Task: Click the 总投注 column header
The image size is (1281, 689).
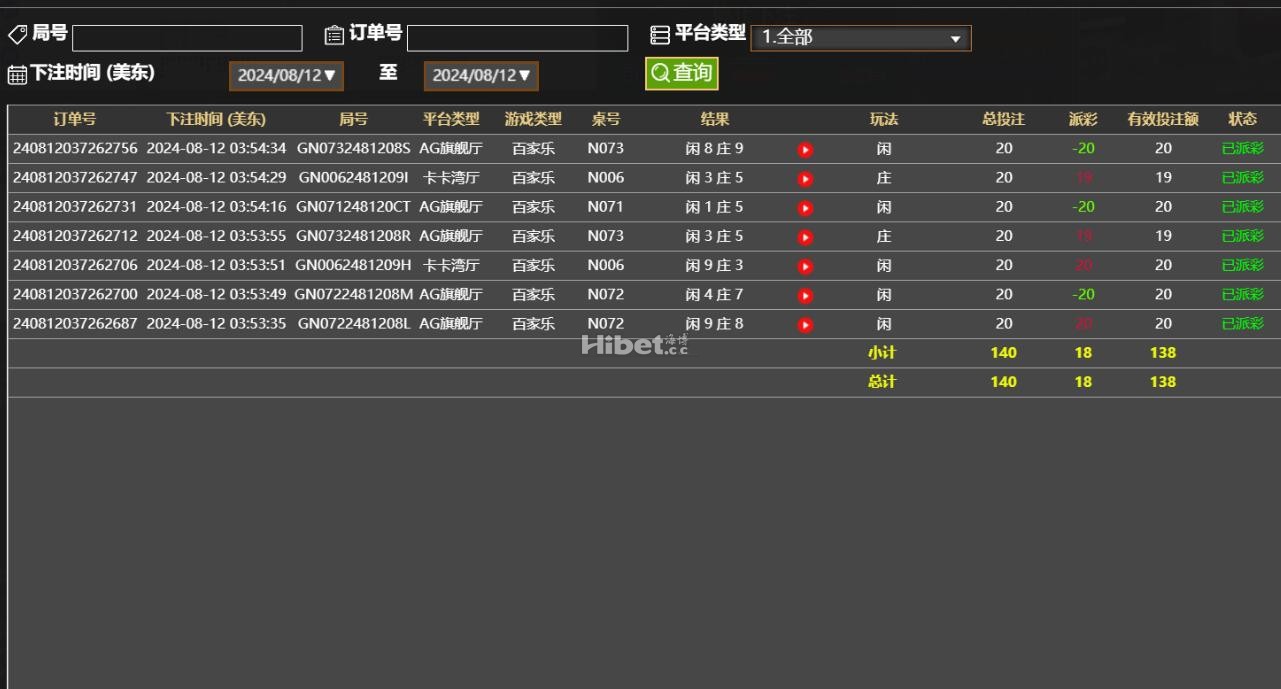Action: [x=1004, y=119]
